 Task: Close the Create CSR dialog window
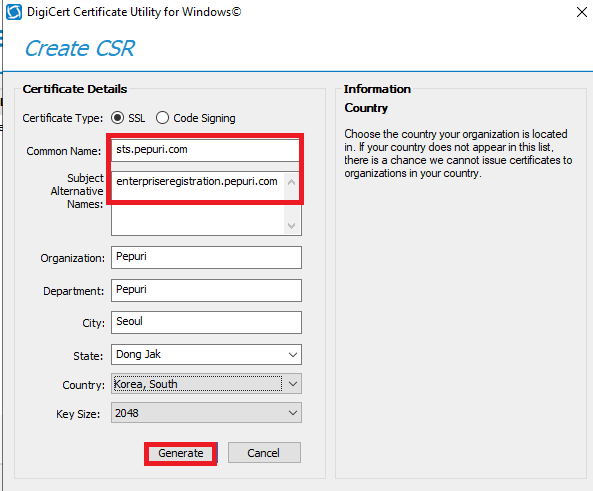click(x=582, y=12)
